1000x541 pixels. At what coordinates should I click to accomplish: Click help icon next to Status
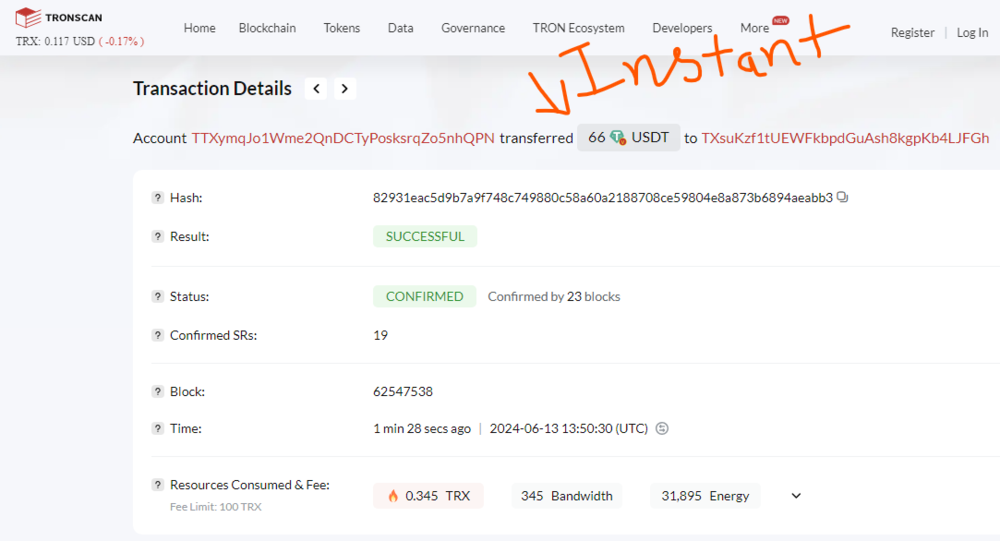pyautogui.click(x=158, y=297)
